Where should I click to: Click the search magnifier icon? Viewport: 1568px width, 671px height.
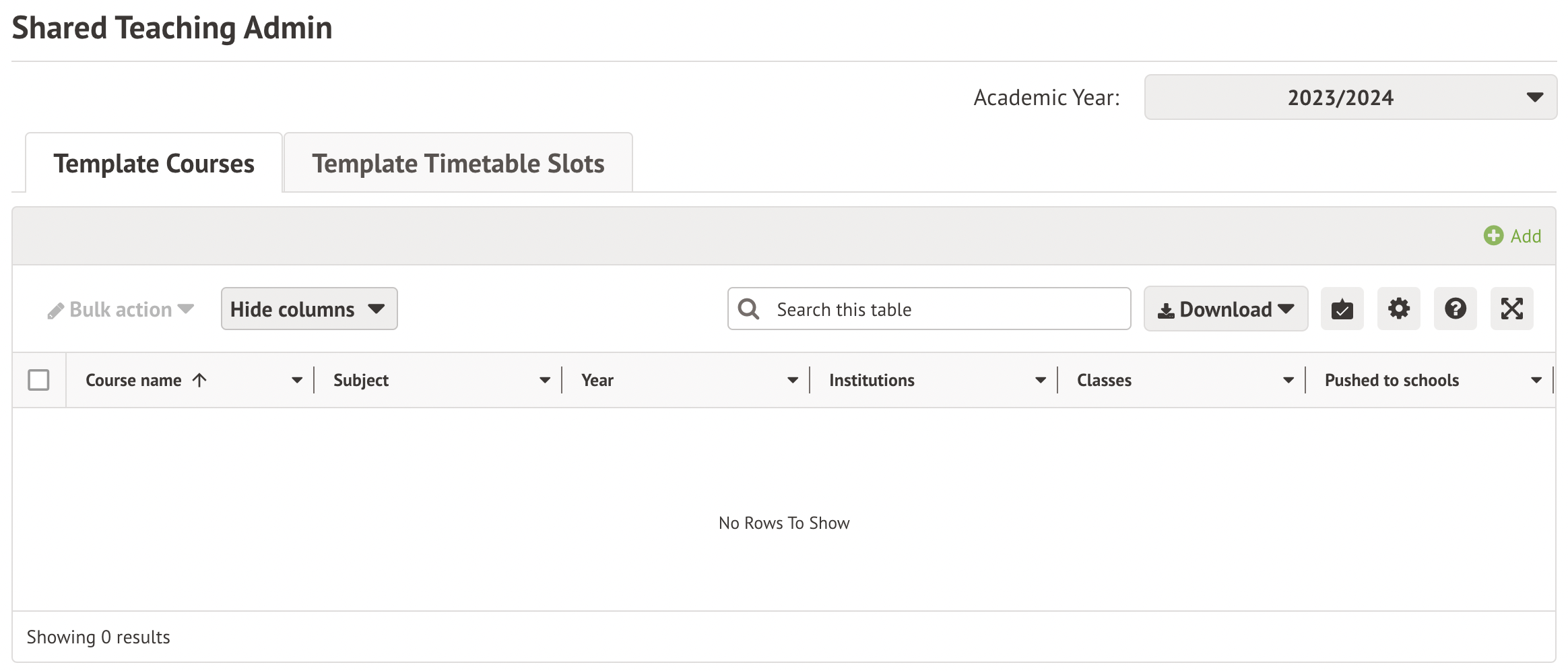(748, 309)
